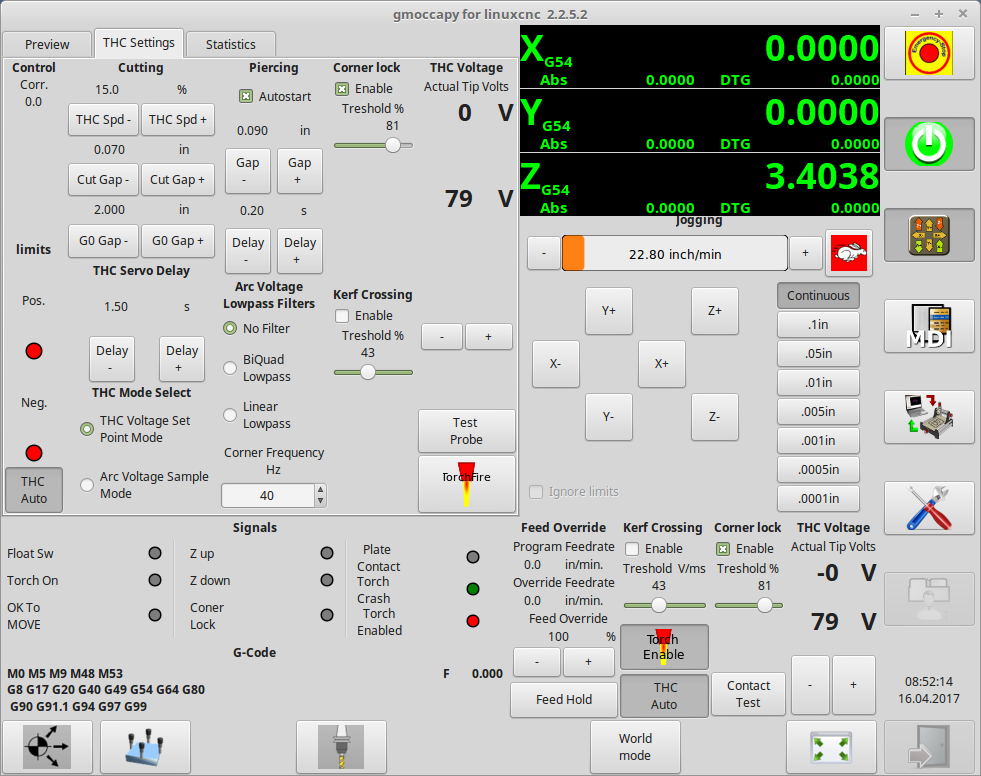
Task: Click the Z axis DRO readout 3.4038
Action: [699, 184]
